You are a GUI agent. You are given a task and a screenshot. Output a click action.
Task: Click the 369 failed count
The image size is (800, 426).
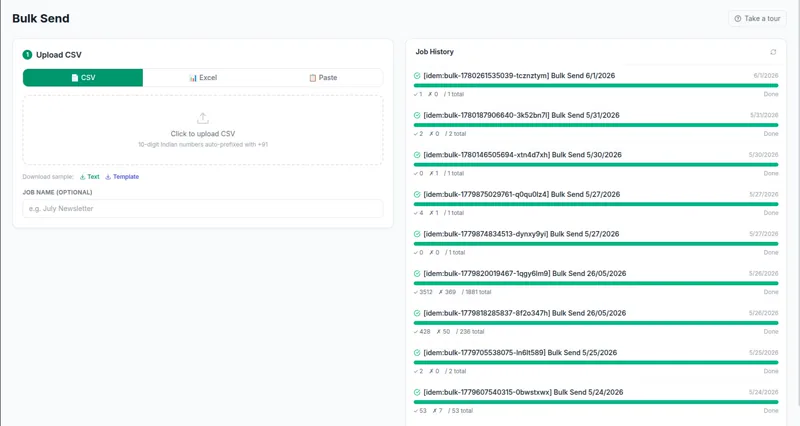coord(447,292)
